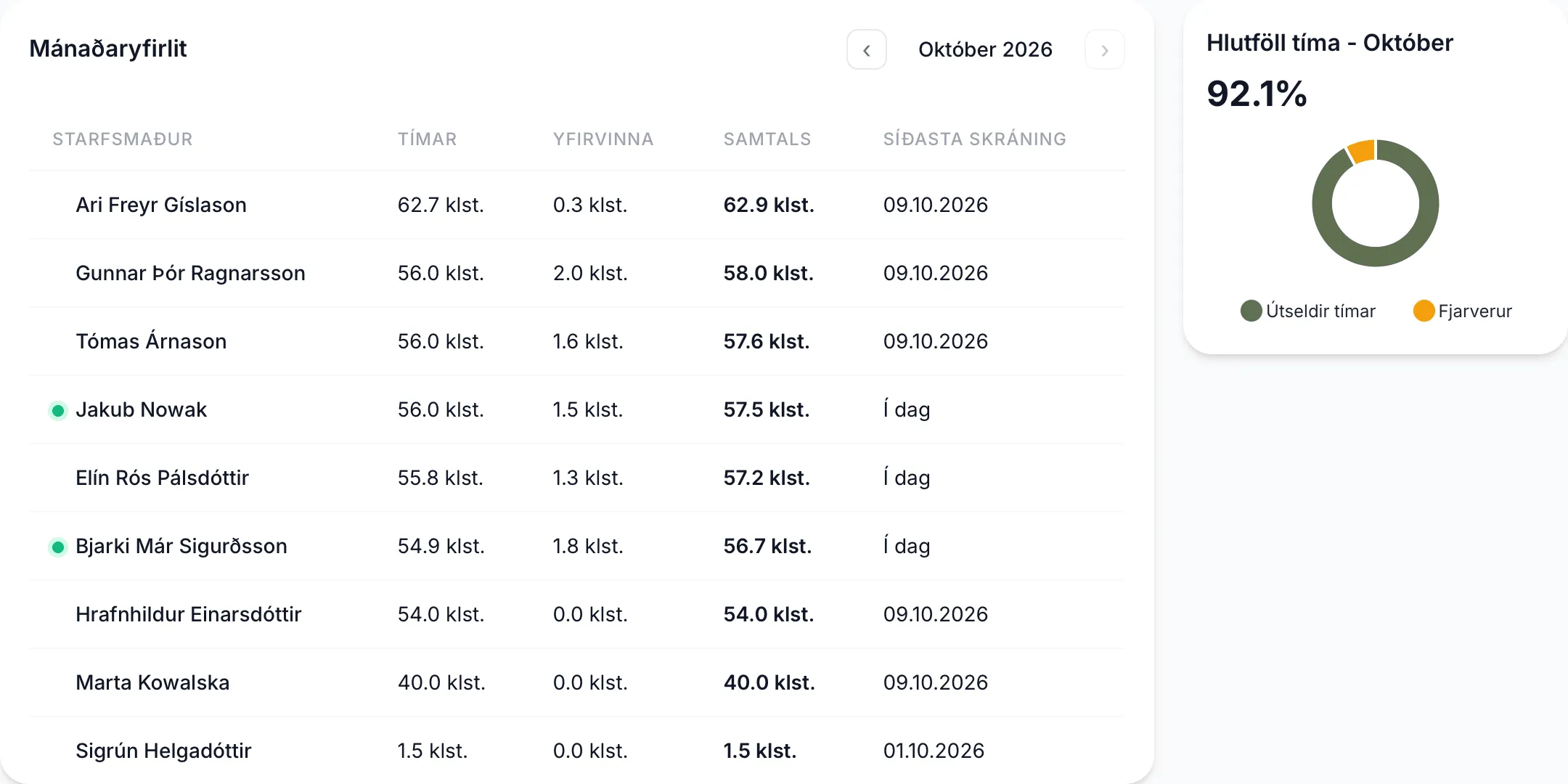1568x784 pixels.
Task: Click the Hlutföll tíma - Október heading
Action: (1330, 43)
